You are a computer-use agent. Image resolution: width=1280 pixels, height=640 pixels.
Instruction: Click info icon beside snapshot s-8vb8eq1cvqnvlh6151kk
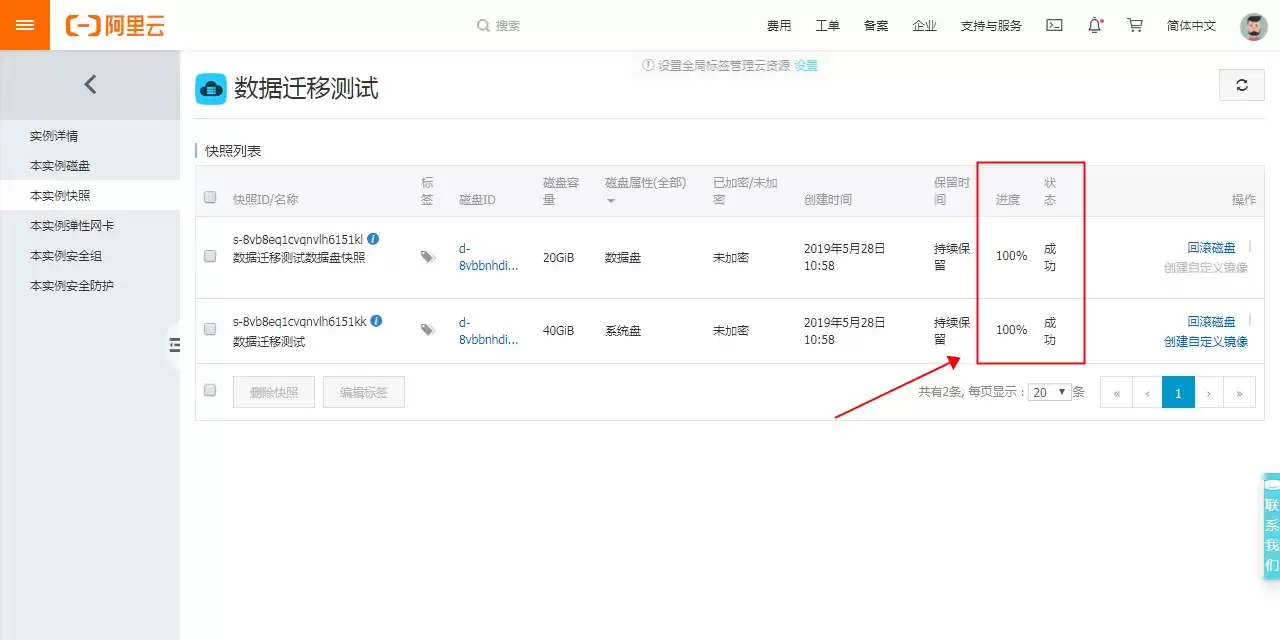pos(376,321)
